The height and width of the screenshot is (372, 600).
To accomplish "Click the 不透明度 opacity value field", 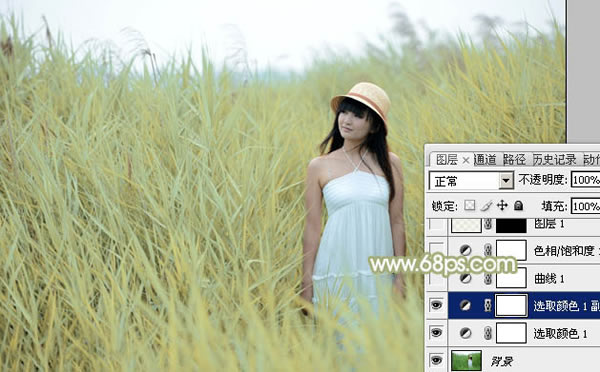I will pos(585,179).
